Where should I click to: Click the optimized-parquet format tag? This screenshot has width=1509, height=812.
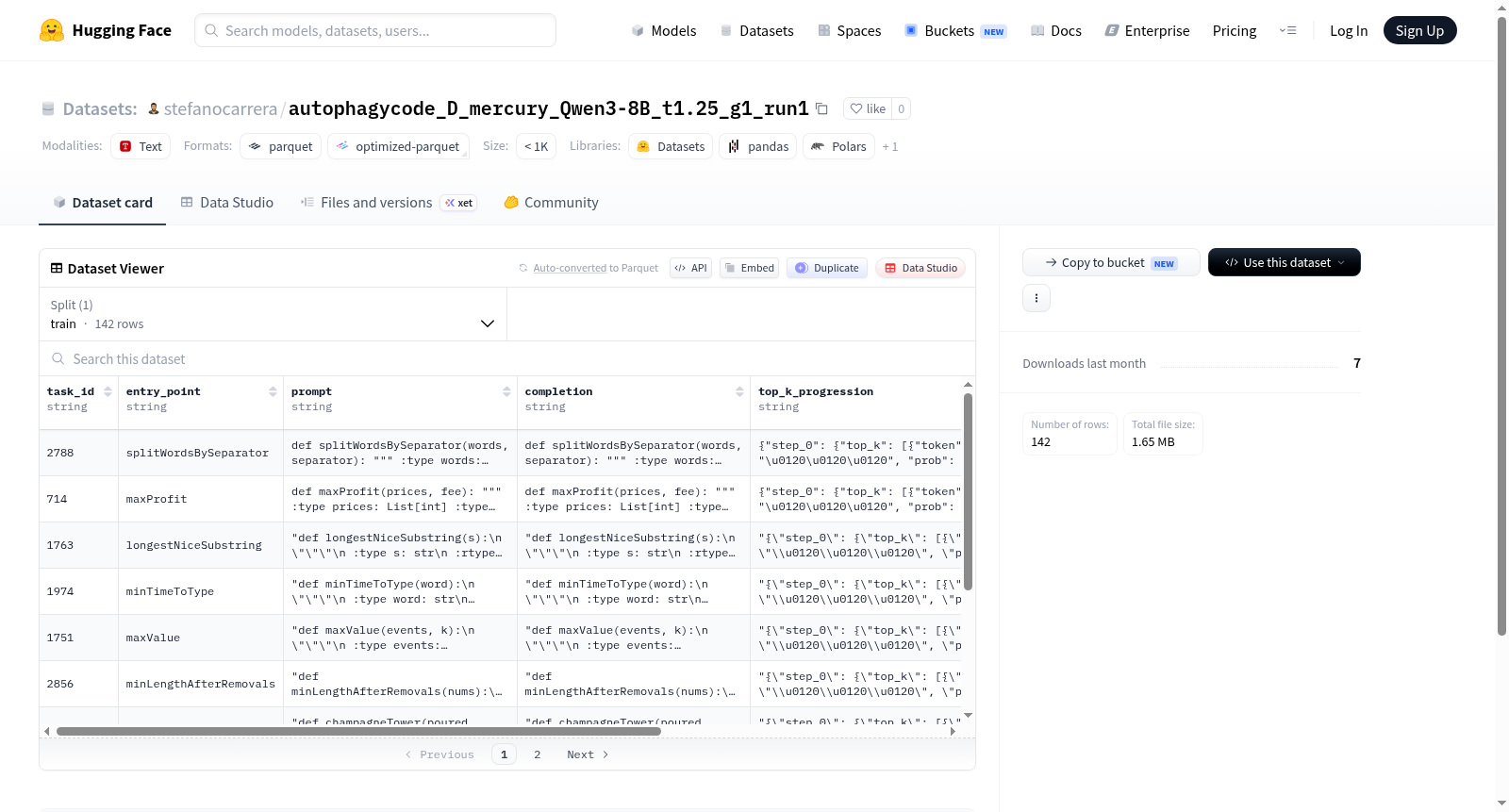(398, 146)
